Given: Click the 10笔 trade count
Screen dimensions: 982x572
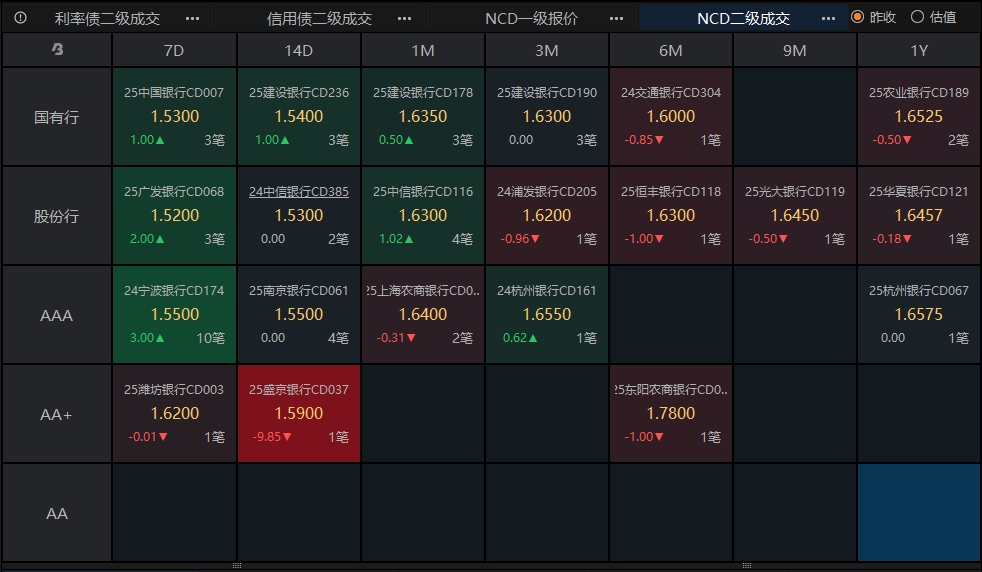Looking at the screenshot, I should (x=210, y=338).
